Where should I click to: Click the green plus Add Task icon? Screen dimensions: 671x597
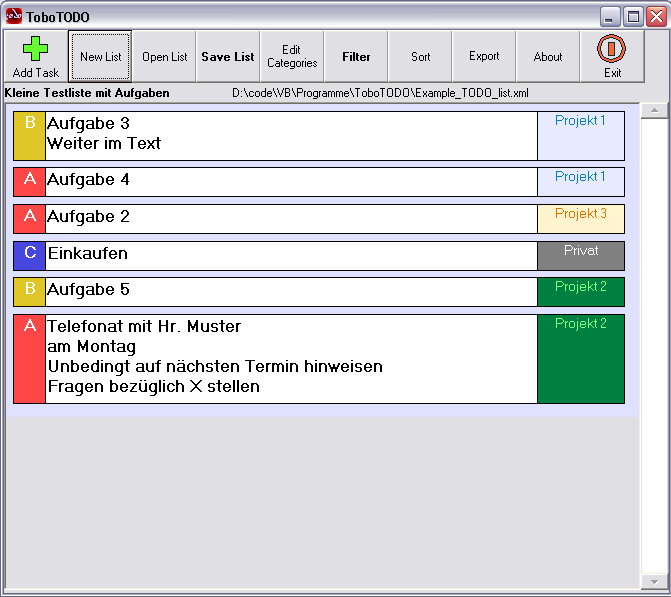click(x=36, y=49)
